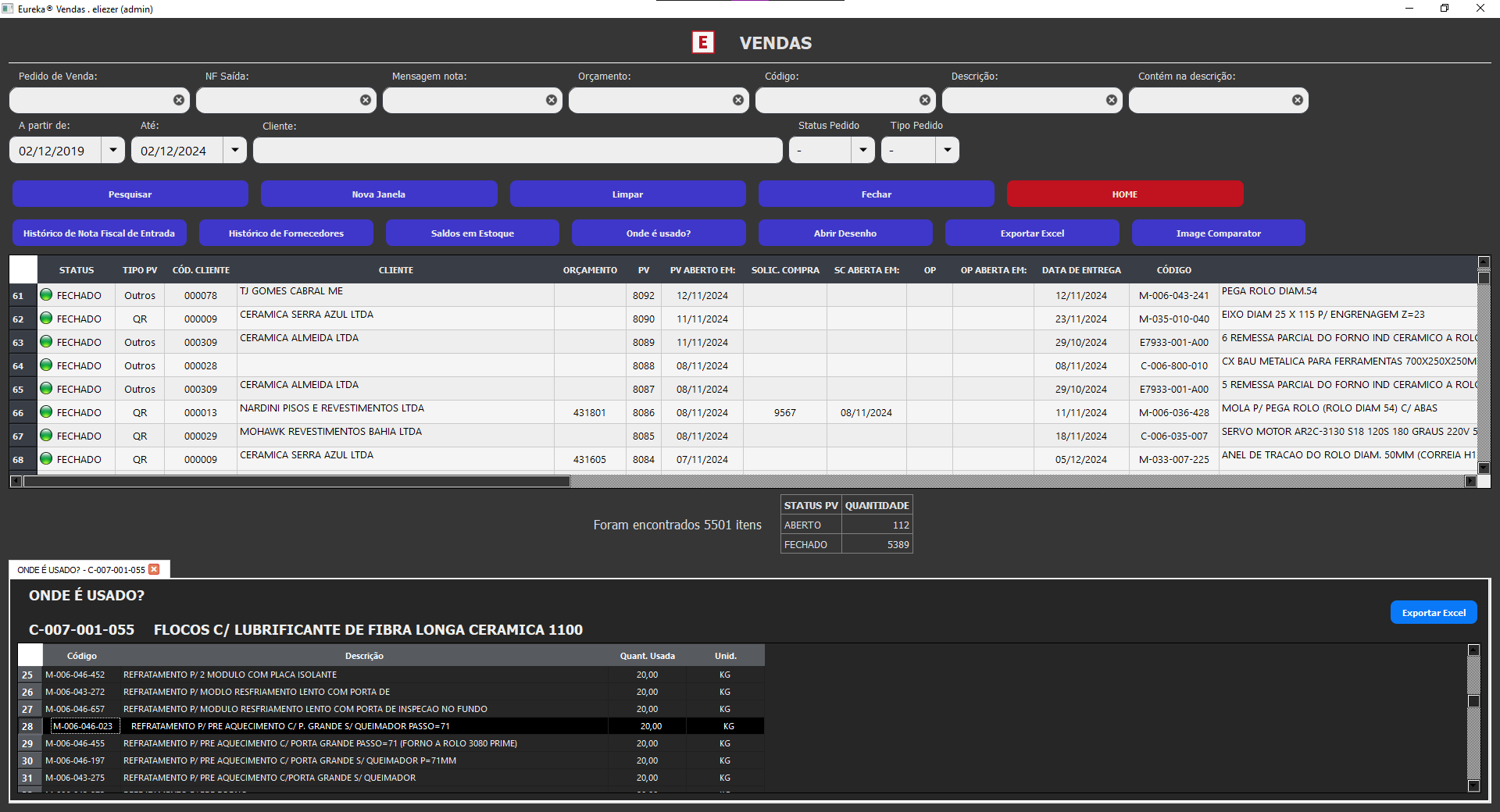Sort by the CLIENTE column header
The height and width of the screenshot is (812, 1500).
pos(396,269)
